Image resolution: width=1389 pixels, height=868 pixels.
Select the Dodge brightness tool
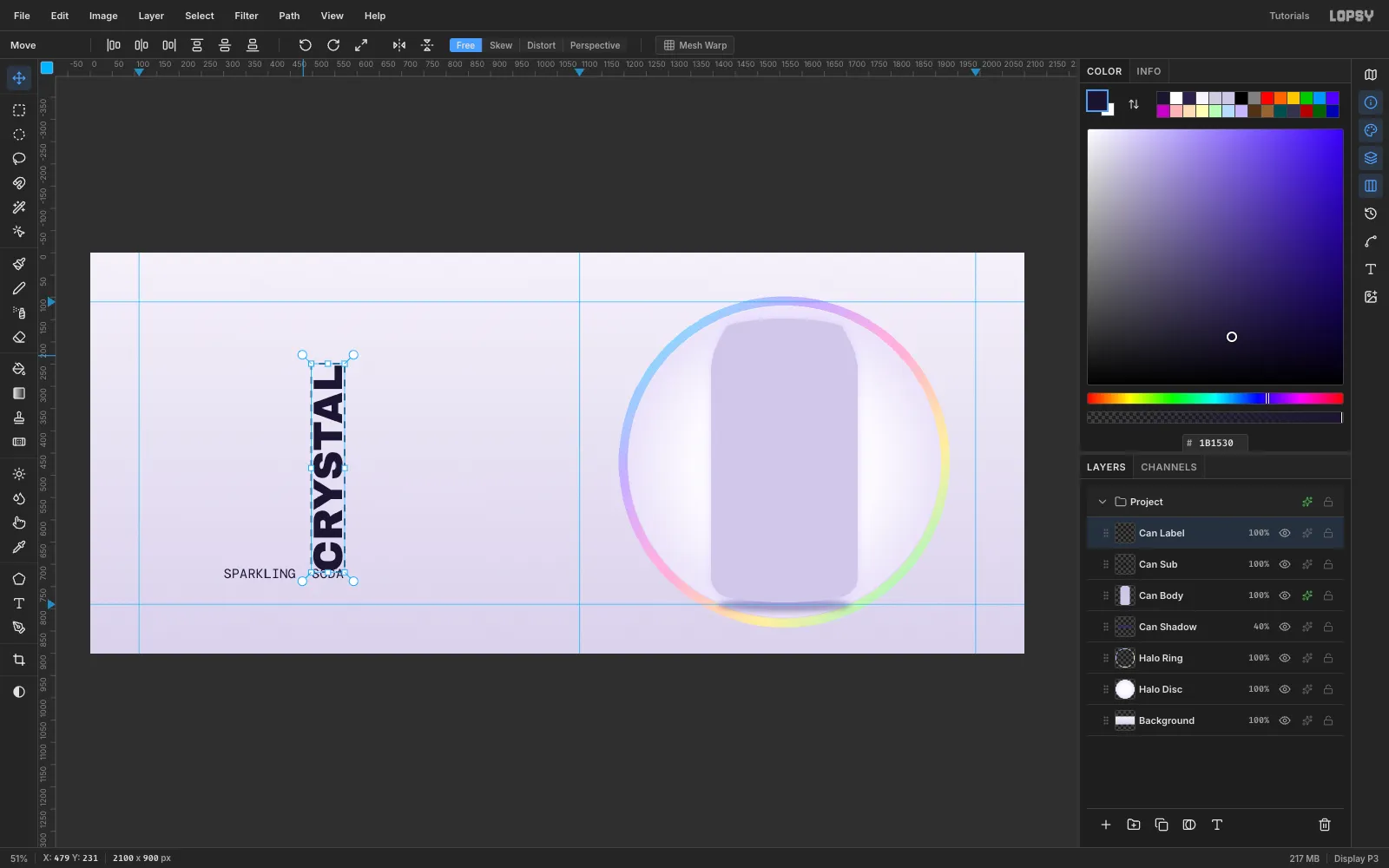(19, 474)
